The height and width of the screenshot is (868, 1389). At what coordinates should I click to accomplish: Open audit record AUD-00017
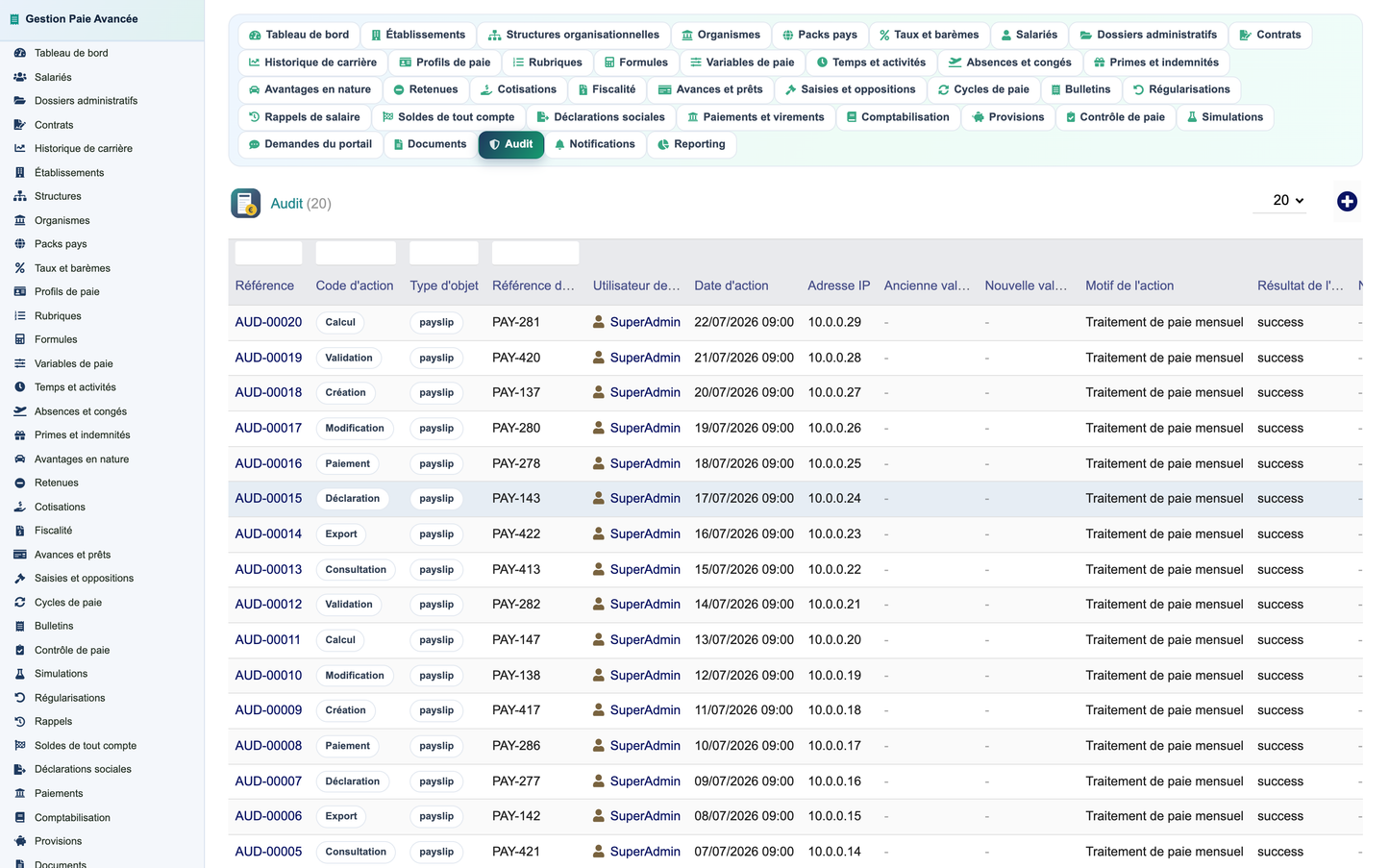pyautogui.click(x=268, y=428)
